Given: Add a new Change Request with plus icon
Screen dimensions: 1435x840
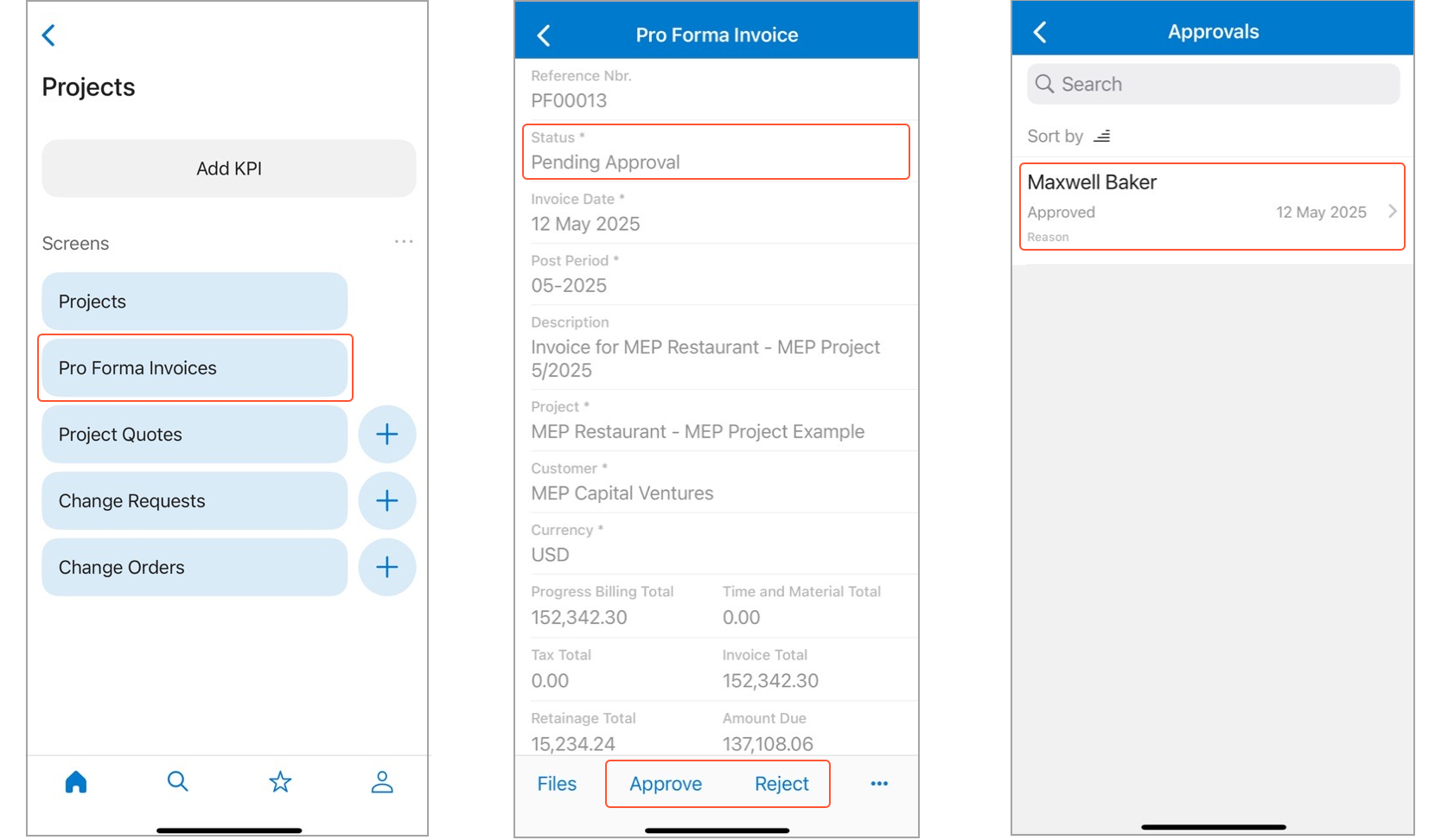Looking at the screenshot, I should coord(387,500).
